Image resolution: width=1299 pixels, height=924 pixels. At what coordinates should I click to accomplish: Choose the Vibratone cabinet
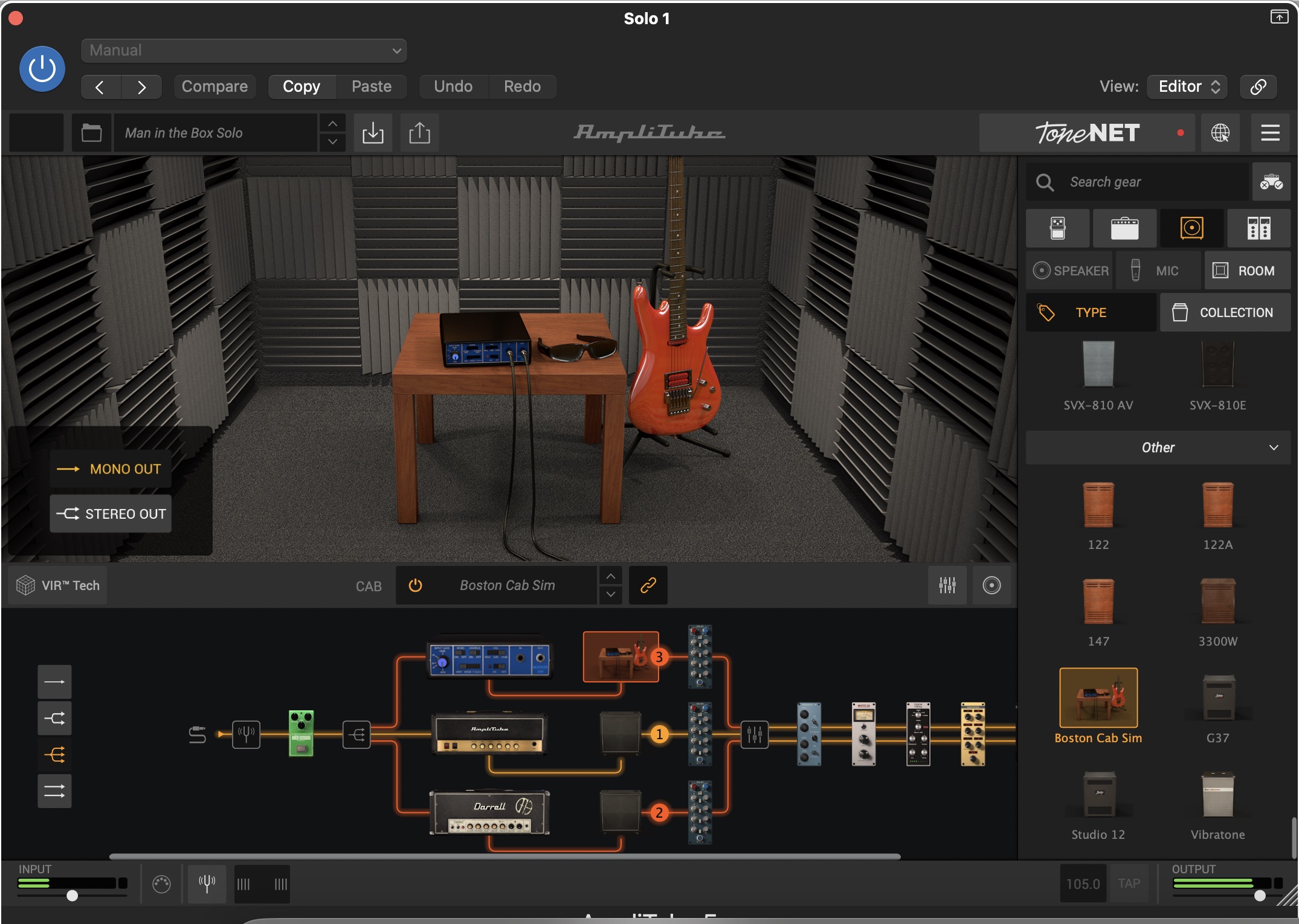1217,806
